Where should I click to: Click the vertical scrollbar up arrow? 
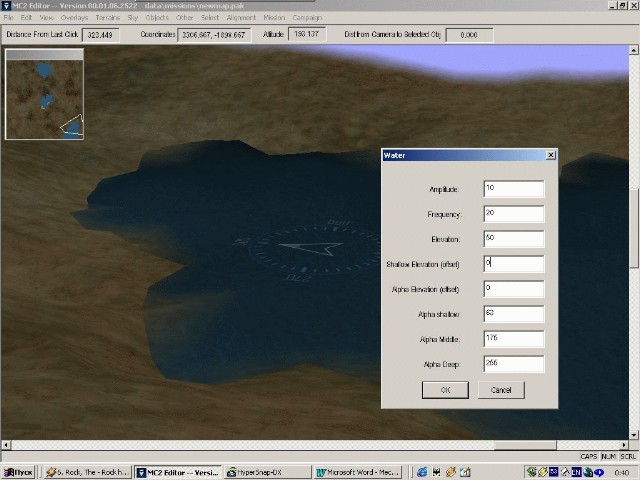point(633,50)
